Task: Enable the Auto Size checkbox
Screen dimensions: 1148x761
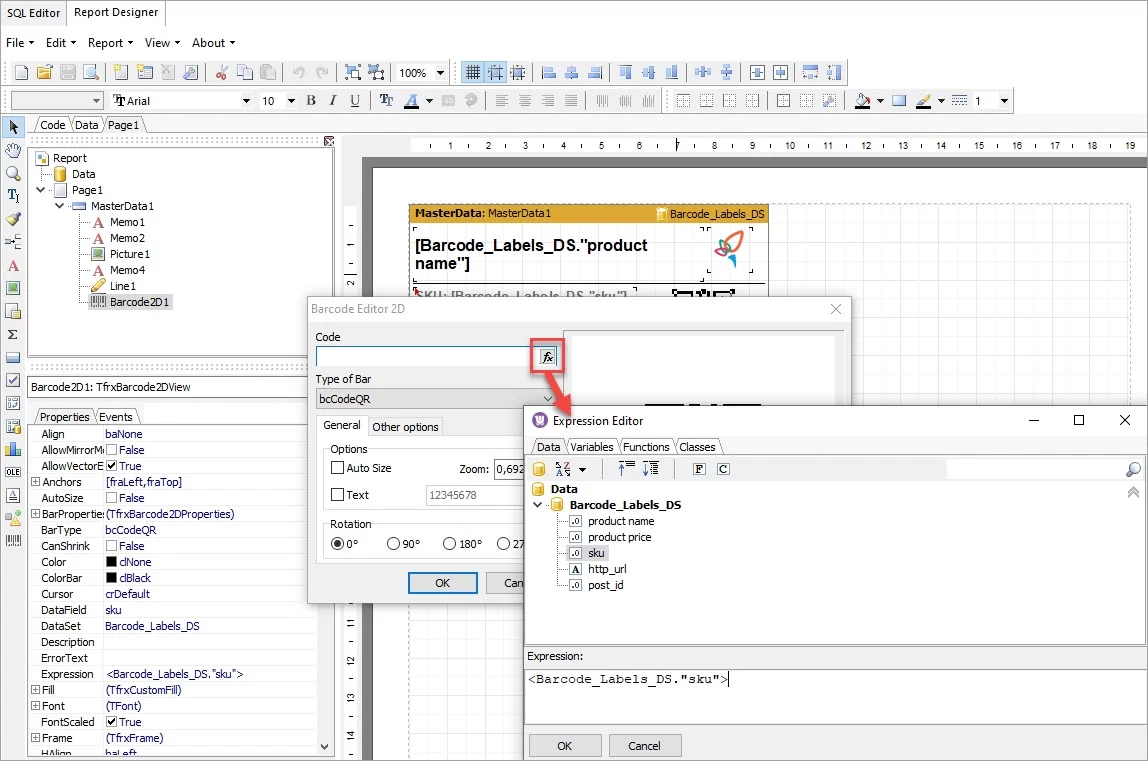Action: coord(338,468)
